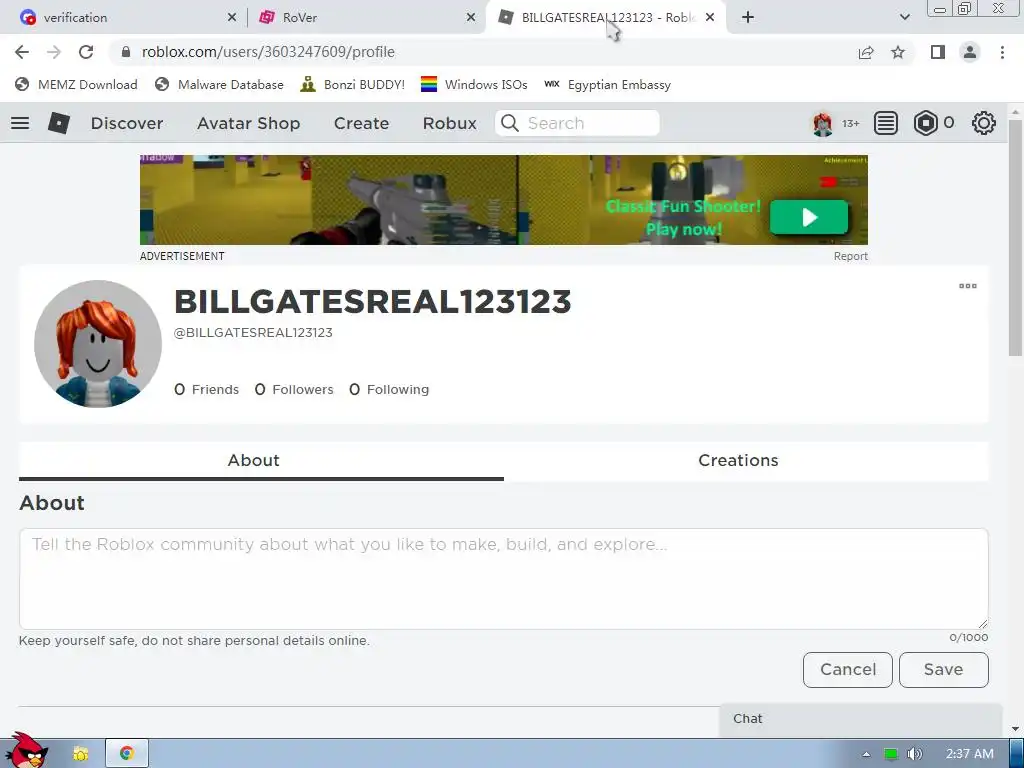Viewport: 1024px width, 768px height.
Task: Select the About profile tab
Action: [261, 460]
